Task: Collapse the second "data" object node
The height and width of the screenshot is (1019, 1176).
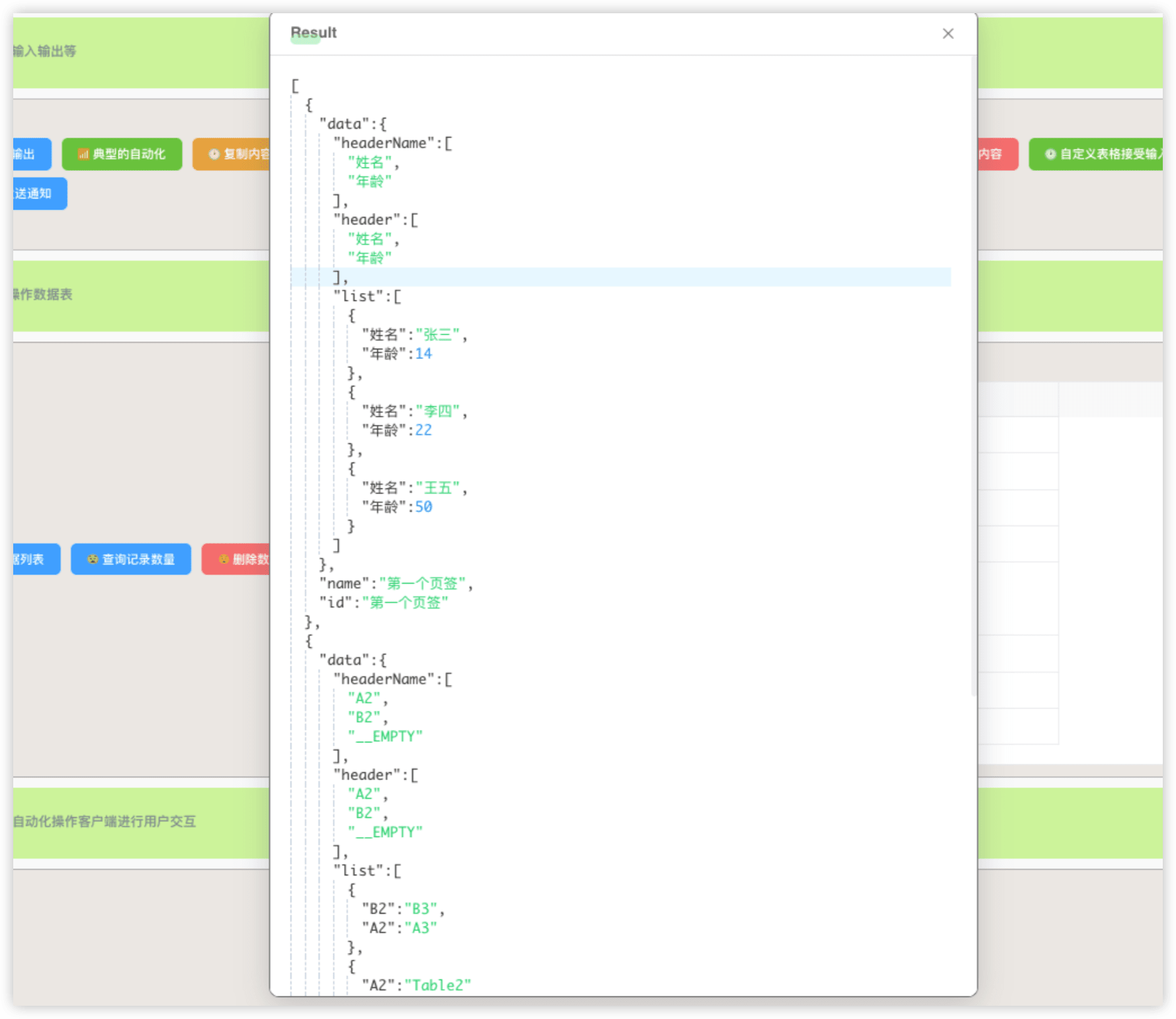Action: coord(382,660)
